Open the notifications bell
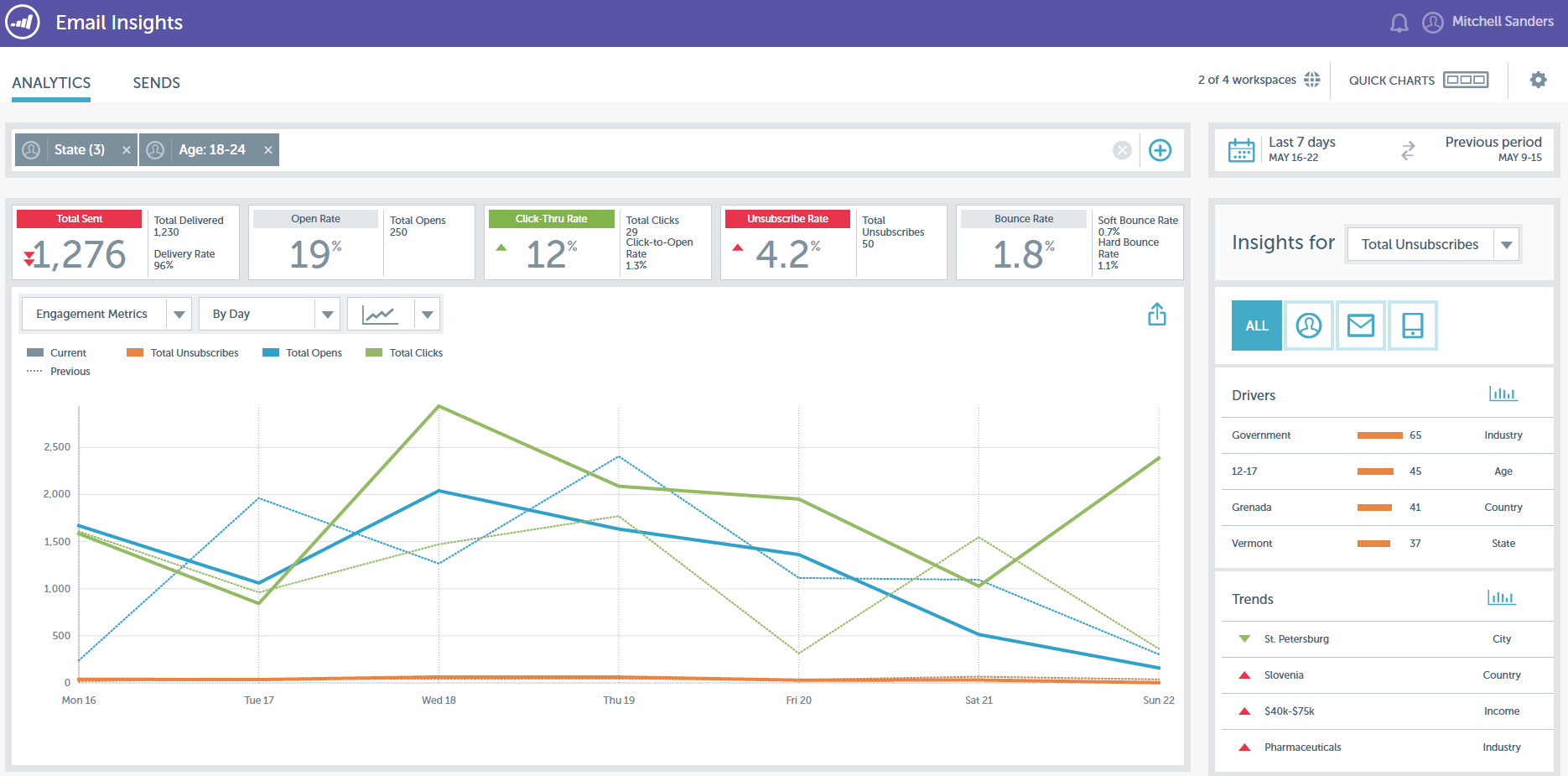Image resolution: width=1568 pixels, height=776 pixels. 1399,23
